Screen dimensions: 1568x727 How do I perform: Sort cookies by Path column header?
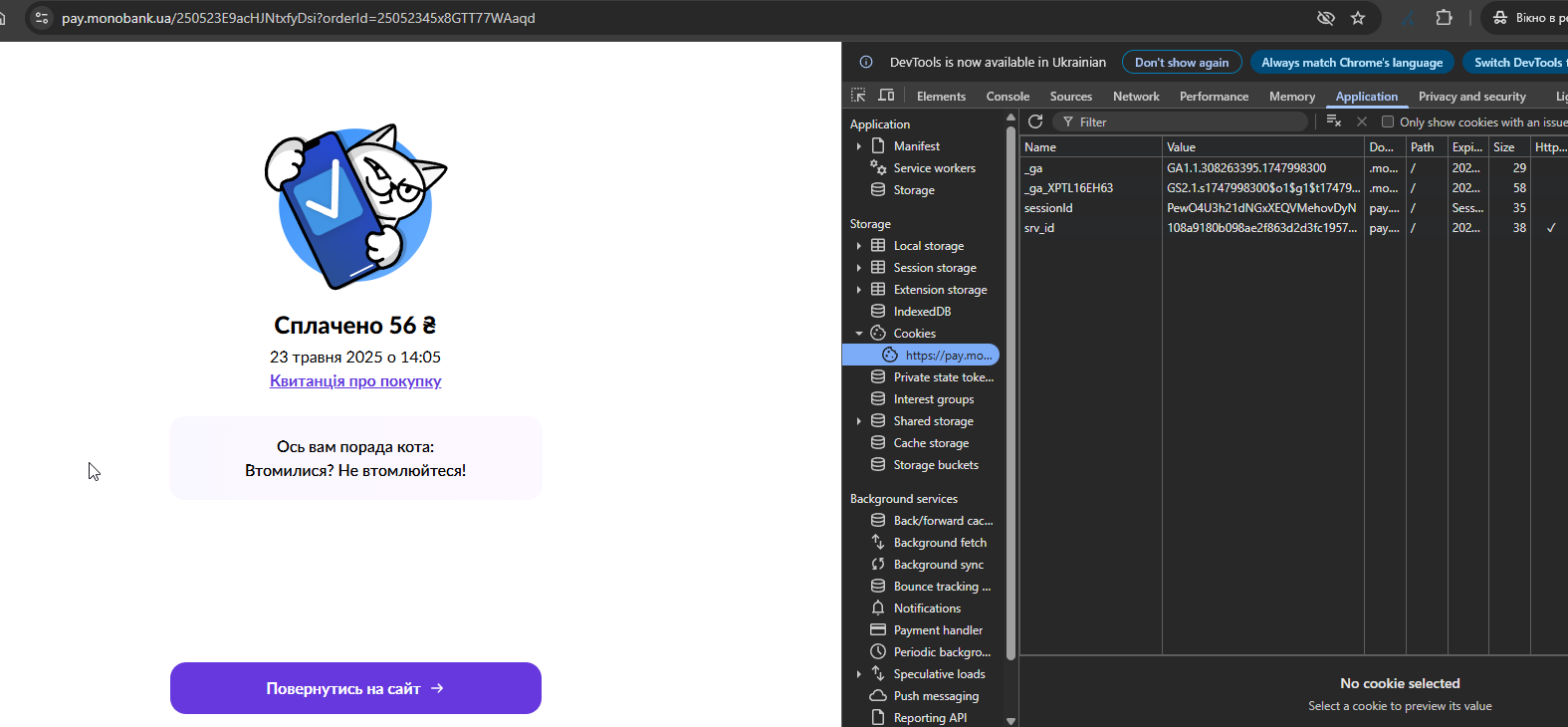coord(1427,146)
